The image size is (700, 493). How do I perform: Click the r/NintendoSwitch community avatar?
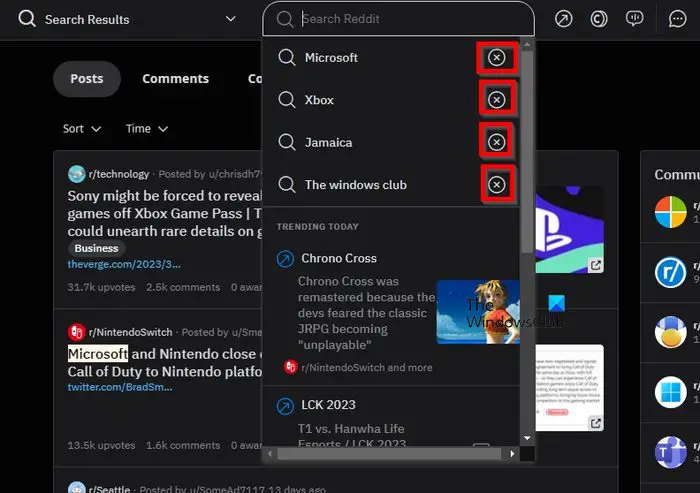[x=77, y=332]
